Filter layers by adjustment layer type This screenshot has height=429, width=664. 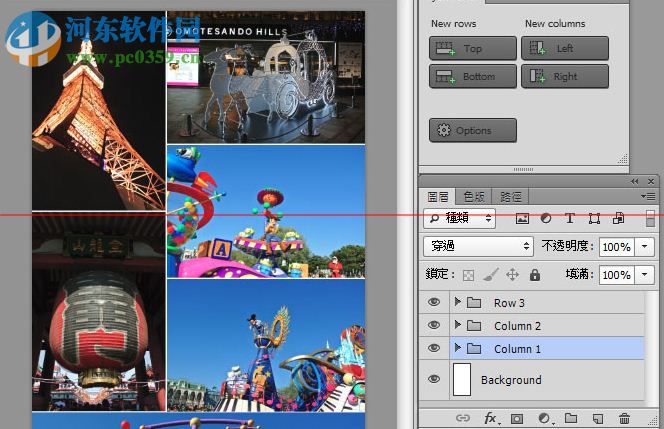(546, 219)
